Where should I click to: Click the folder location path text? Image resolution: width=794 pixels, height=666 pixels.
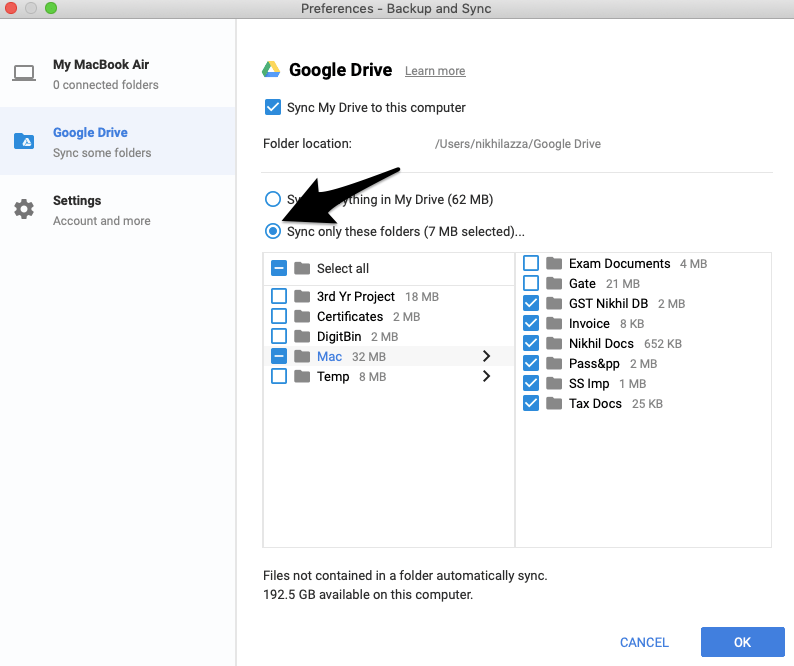518,144
